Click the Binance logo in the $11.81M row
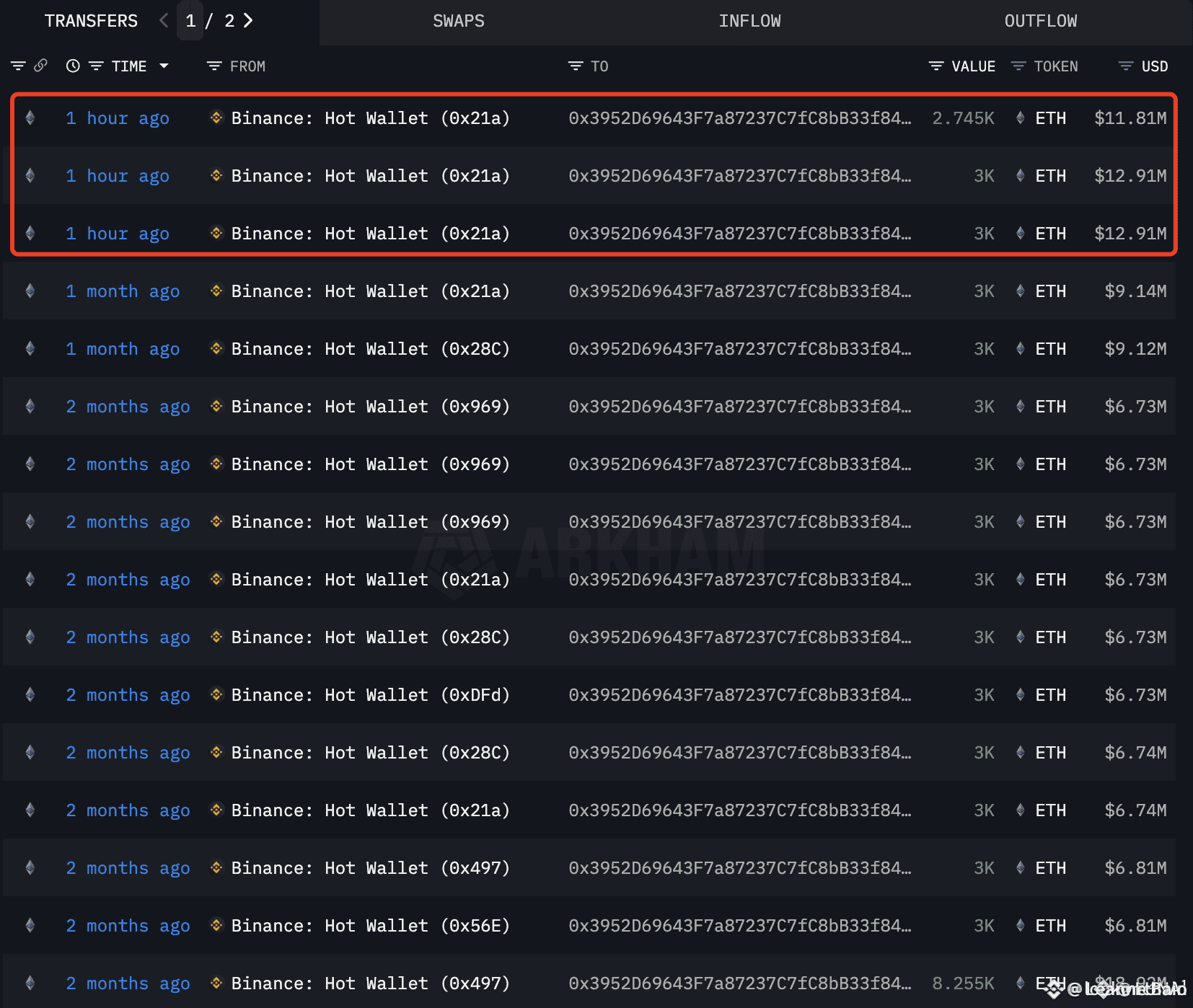The height and width of the screenshot is (1008, 1193). tap(216, 118)
